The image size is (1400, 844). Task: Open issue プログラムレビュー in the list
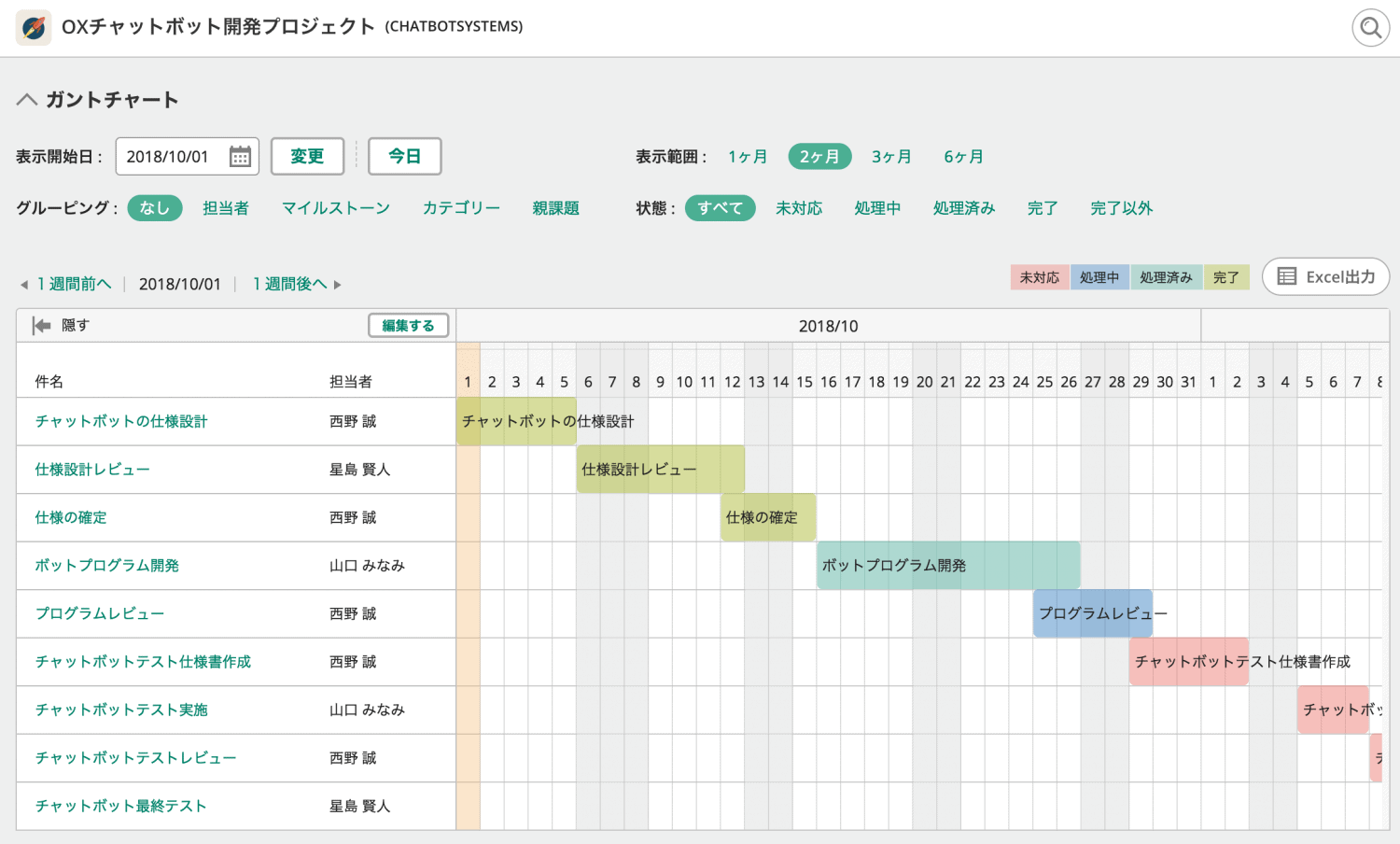(x=100, y=613)
